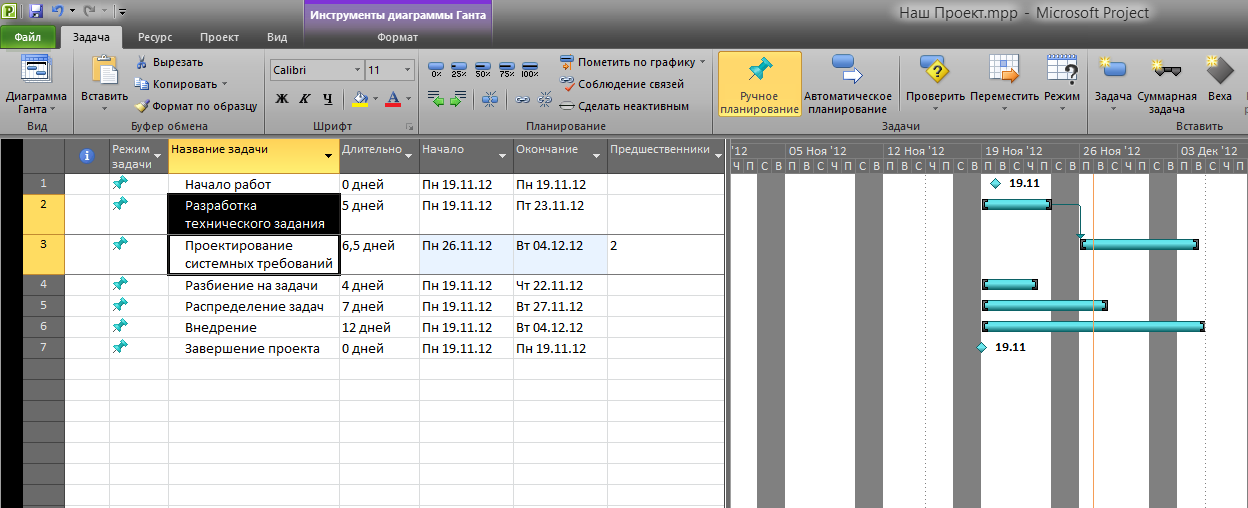
Task: Open the Файл tab
Action: tap(28, 37)
